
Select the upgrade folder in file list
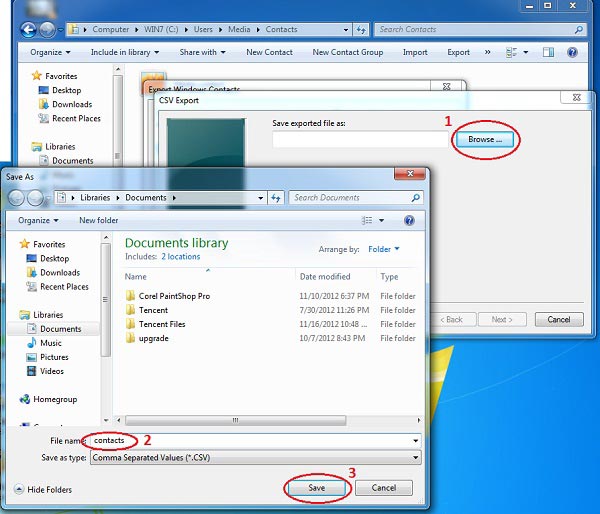click(x=153, y=338)
